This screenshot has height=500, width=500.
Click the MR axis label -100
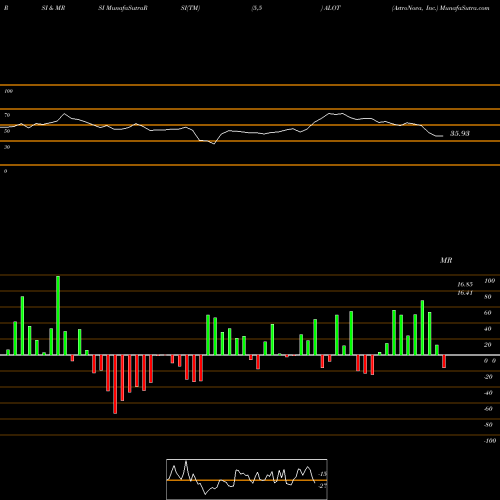click(x=490, y=441)
